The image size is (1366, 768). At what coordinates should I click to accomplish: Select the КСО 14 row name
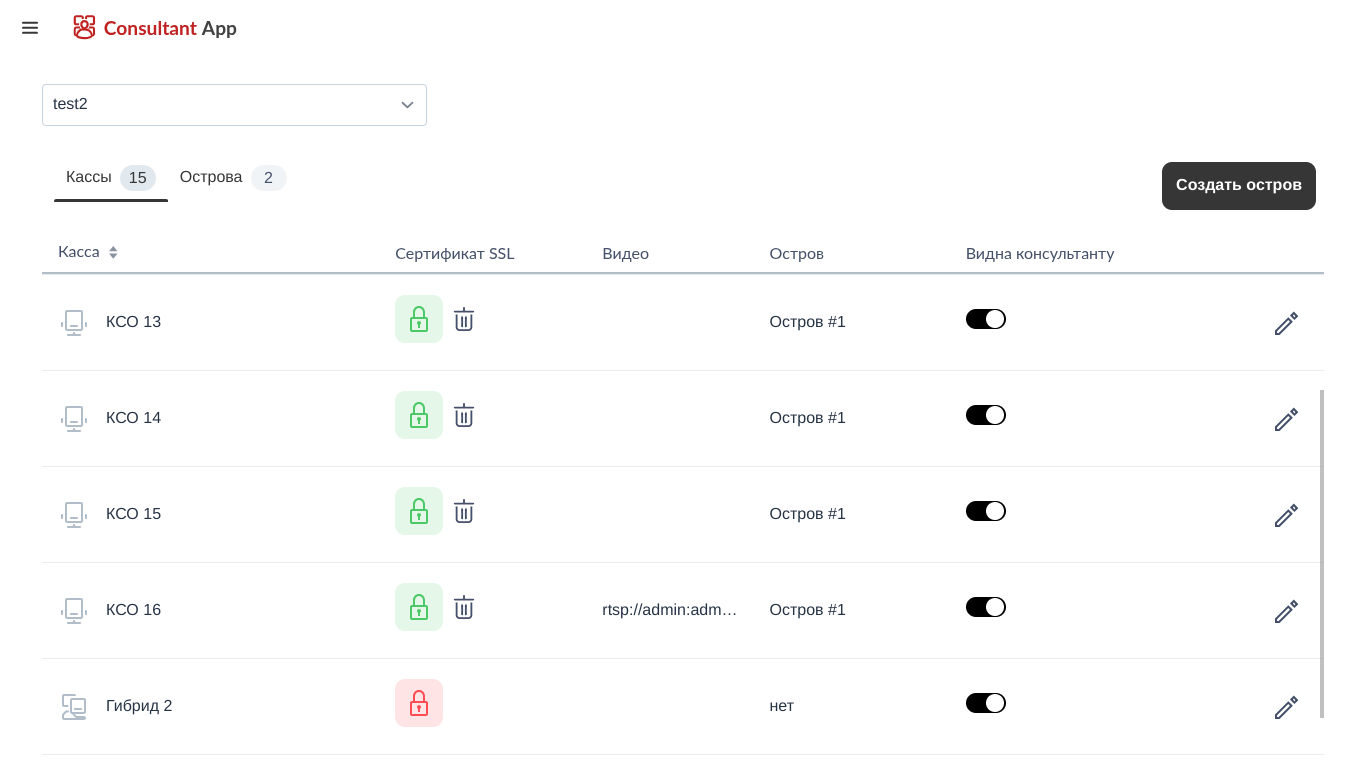click(x=133, y=418)
